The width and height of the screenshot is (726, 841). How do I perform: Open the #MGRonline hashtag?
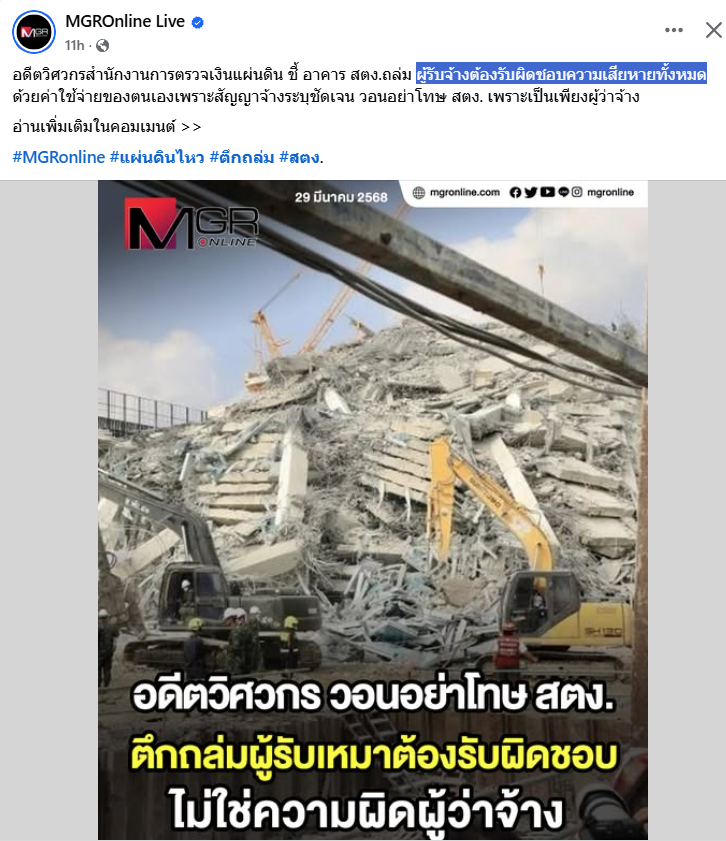pos(59,157)
